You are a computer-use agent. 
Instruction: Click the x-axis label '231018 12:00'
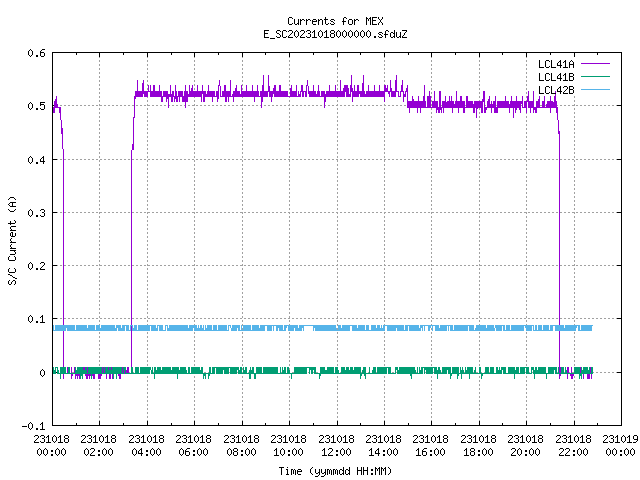(x=336, y=446)
